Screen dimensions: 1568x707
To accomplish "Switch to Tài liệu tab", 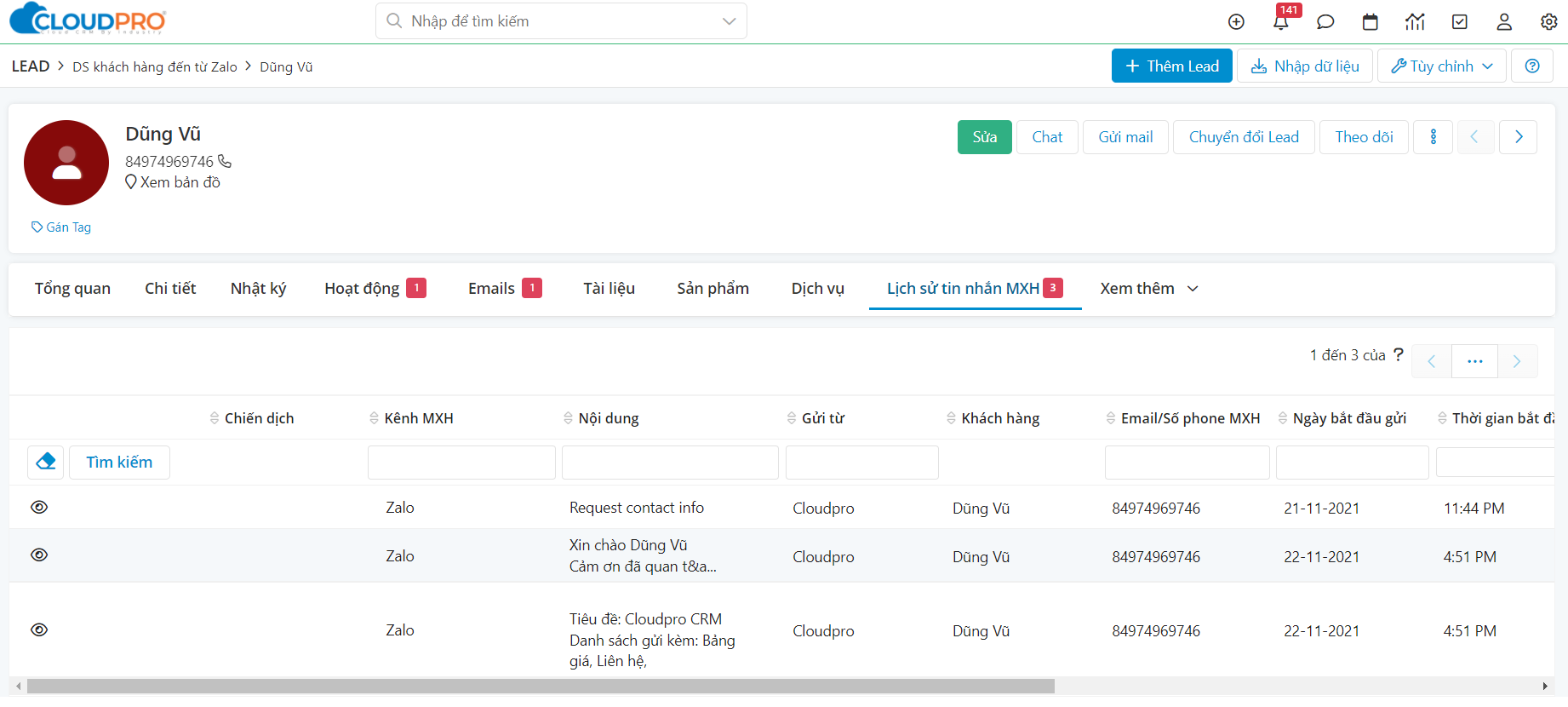I will tap(609, 289).
